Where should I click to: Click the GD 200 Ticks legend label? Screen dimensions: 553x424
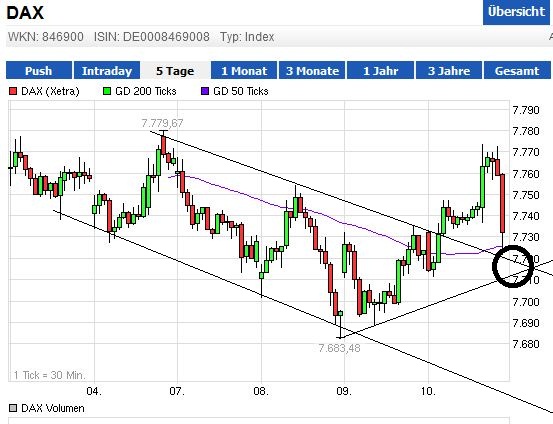[146, 91]
